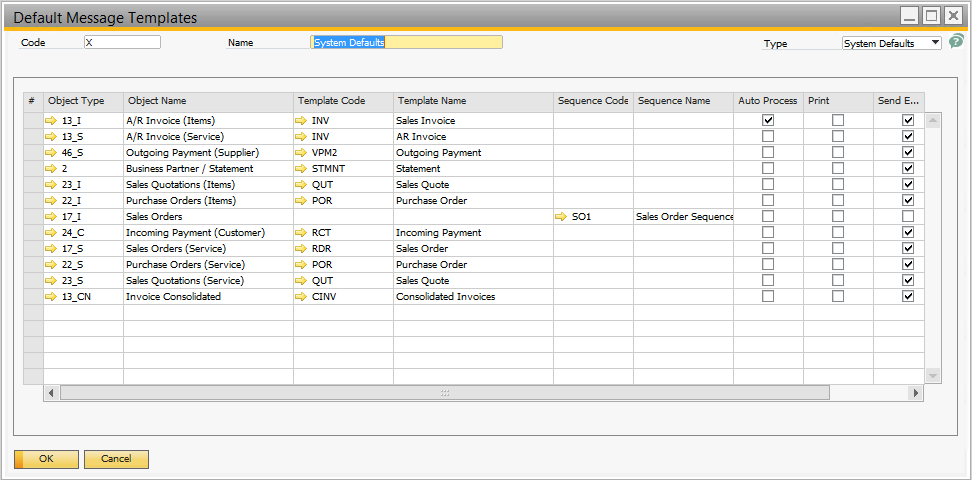Screen dimensions: 972x480
Task: Open link arrow for object type 24_C
Action: click(51, 233)
